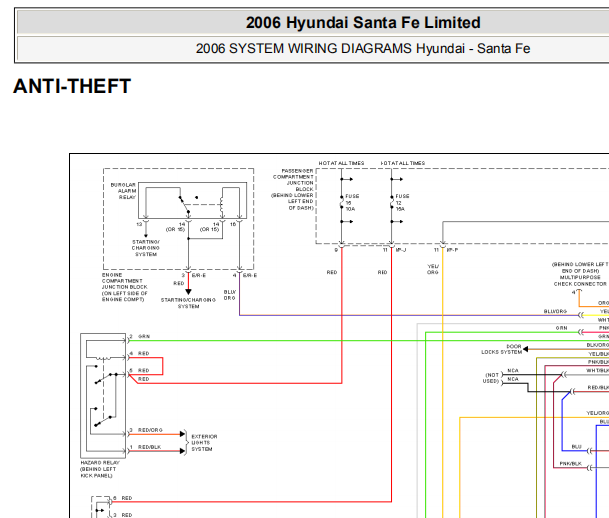609x518 pixels.
Task: Click the BURGLAR ALARM RELAY label
Action: (x=124, y=191)
